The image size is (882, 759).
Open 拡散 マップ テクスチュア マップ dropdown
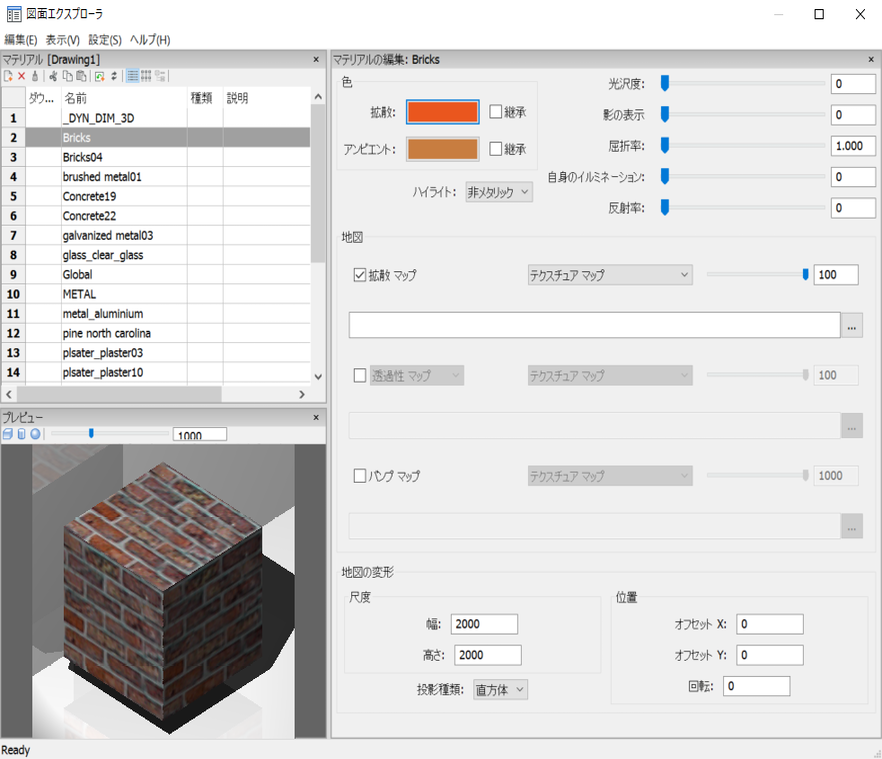(610, 275)
